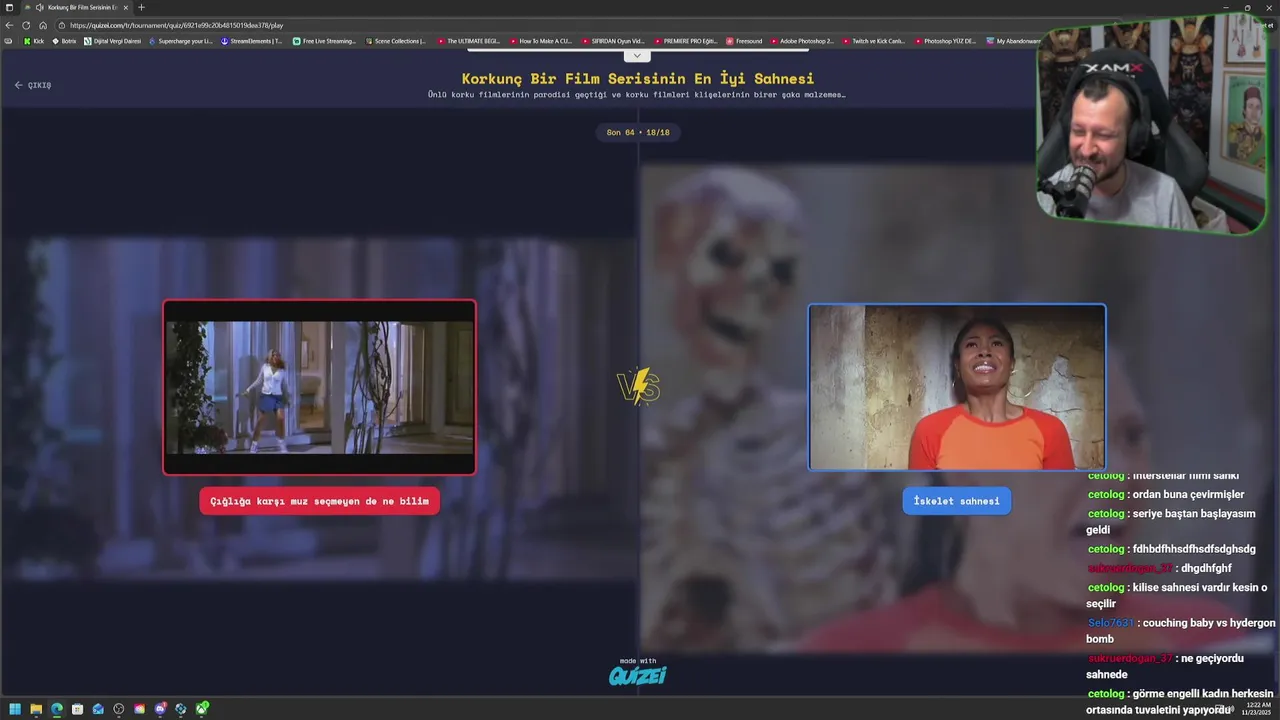Expand the collapsed header chevron tab

point(637,55)
